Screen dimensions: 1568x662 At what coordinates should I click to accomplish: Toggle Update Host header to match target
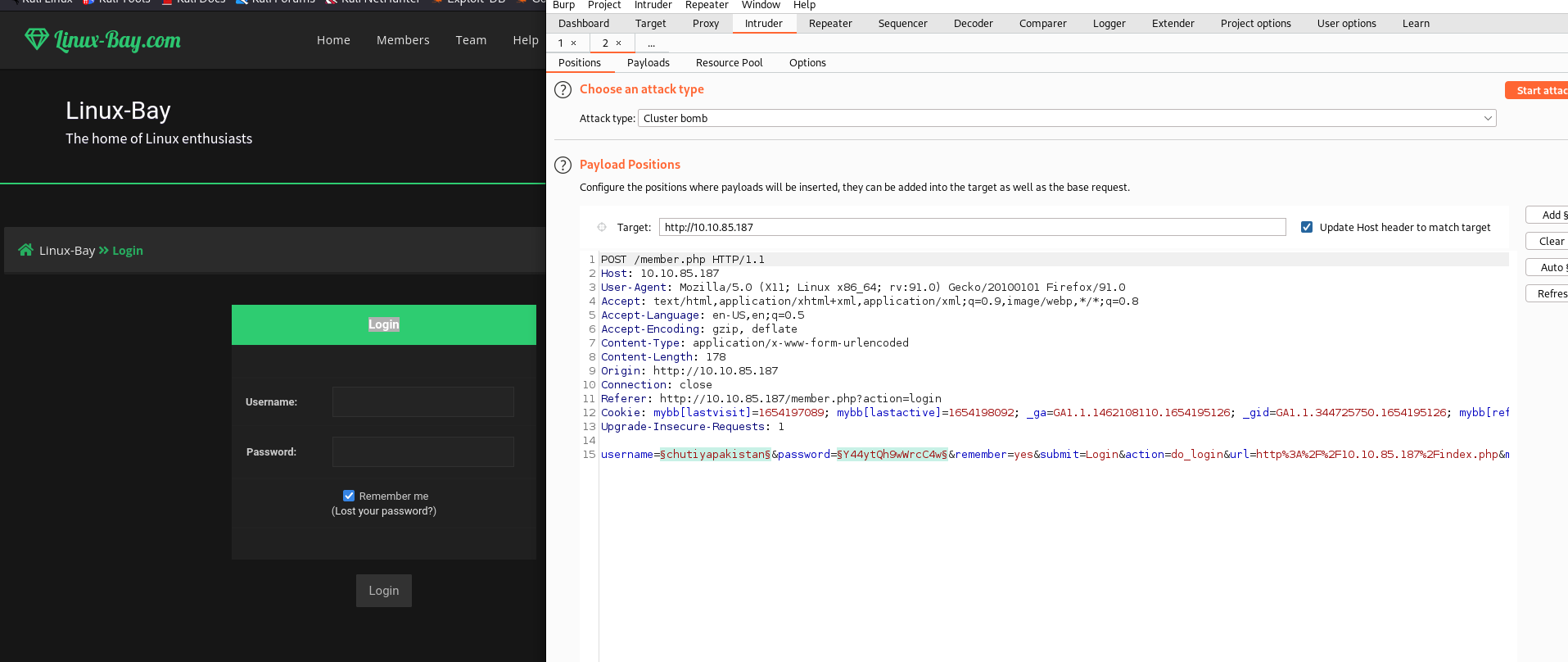[1307, 227]
